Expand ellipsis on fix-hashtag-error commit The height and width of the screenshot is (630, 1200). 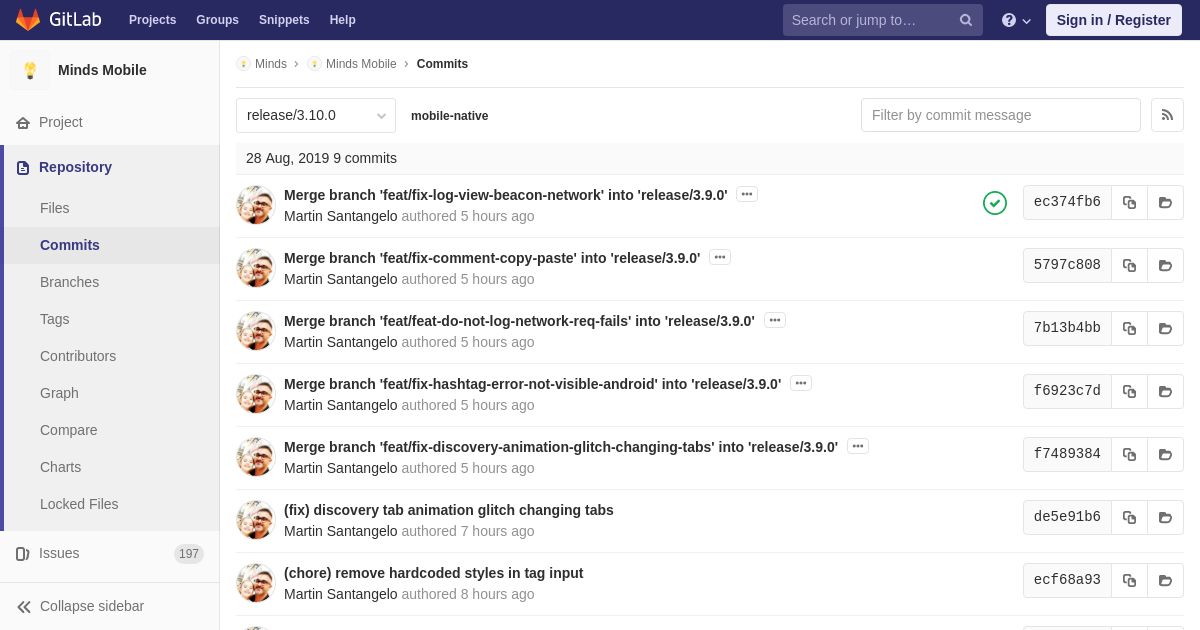point(801,383)
